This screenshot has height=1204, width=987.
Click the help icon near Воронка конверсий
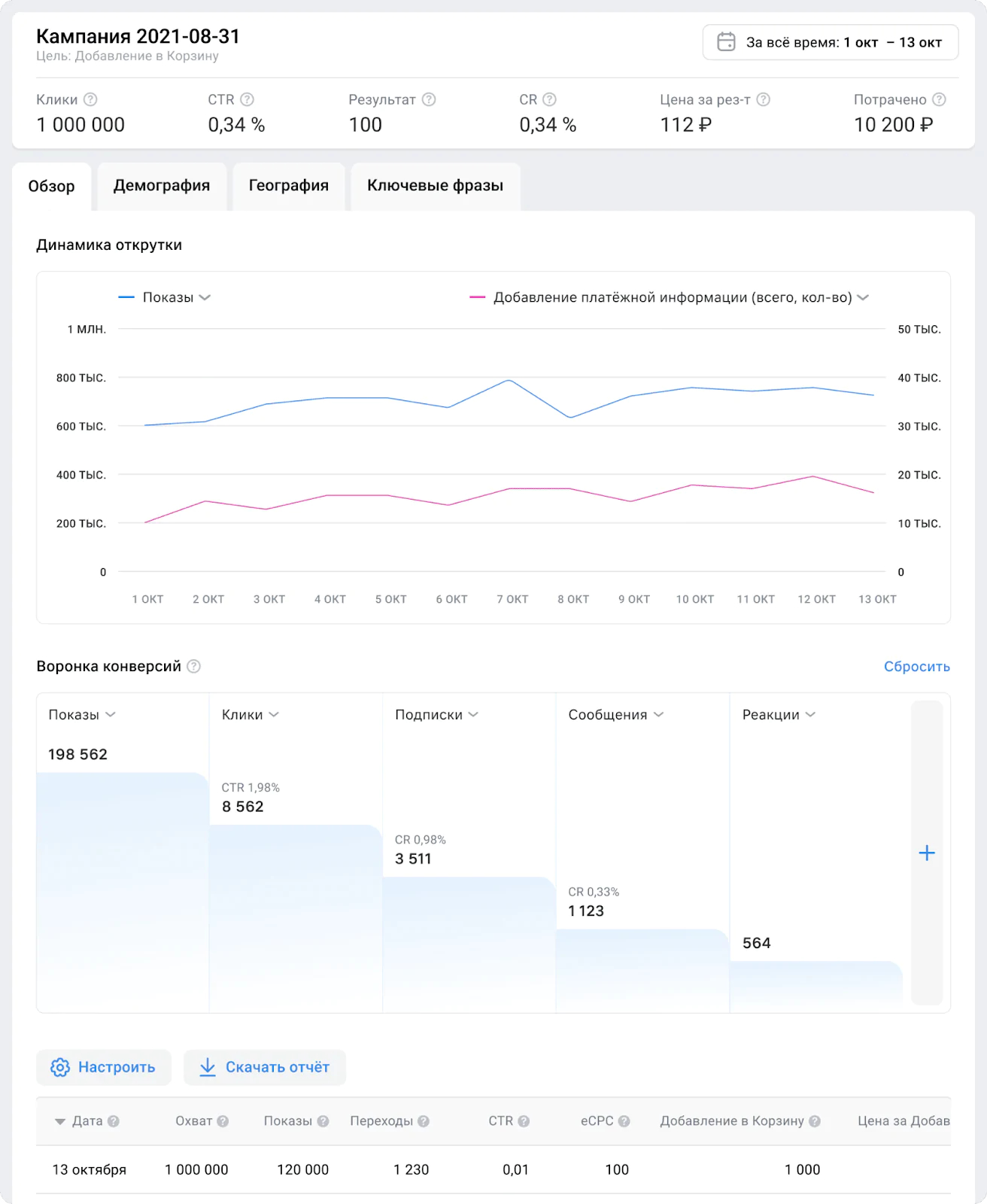tap(193, 666)
